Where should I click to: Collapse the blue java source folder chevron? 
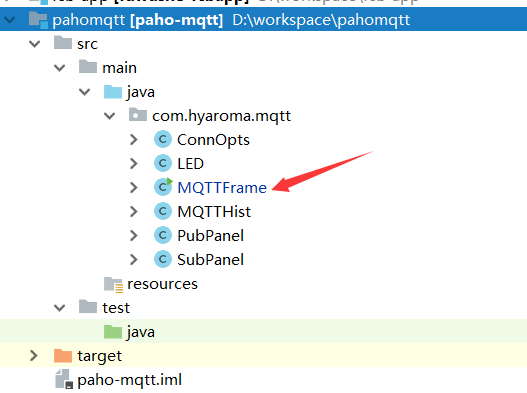click(x=84, y=92)
